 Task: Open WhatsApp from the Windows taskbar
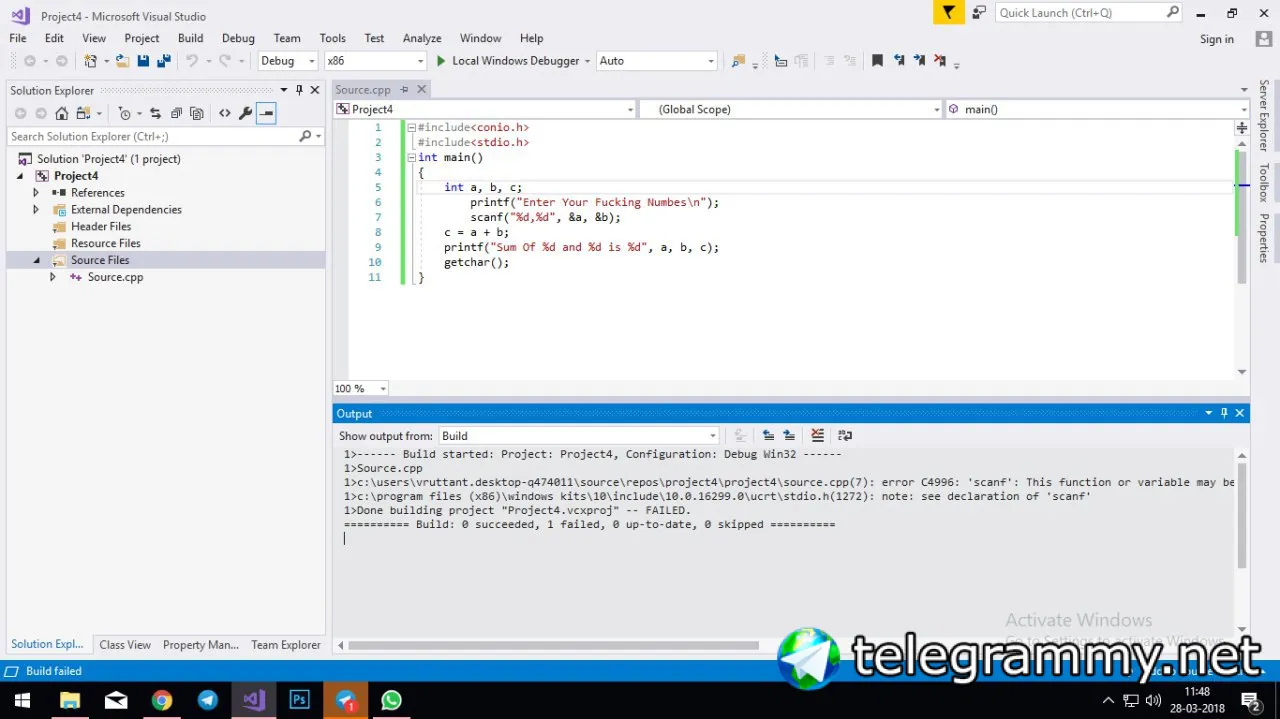tap(391, 700)
